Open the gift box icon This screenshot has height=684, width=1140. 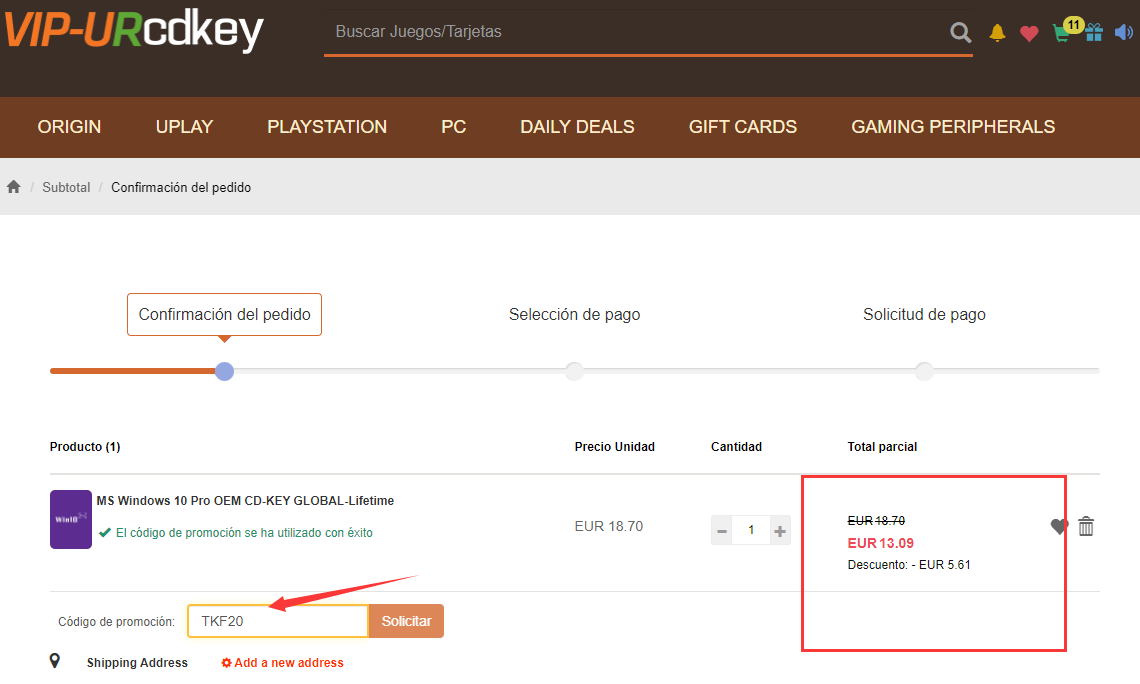(1094, 33)
